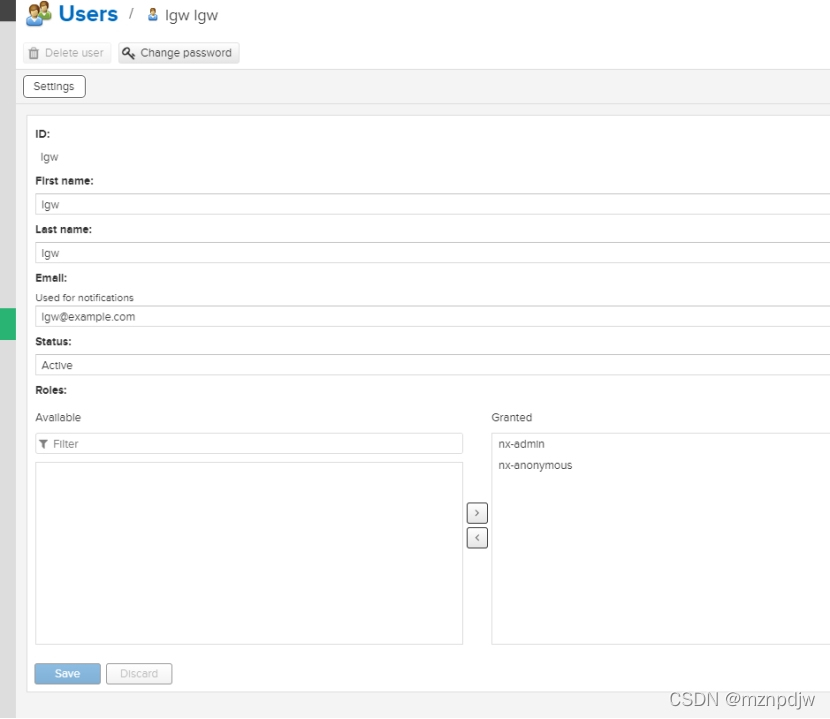Click the Users group icon in header
830x719 pixels.
tap(39, 14)
